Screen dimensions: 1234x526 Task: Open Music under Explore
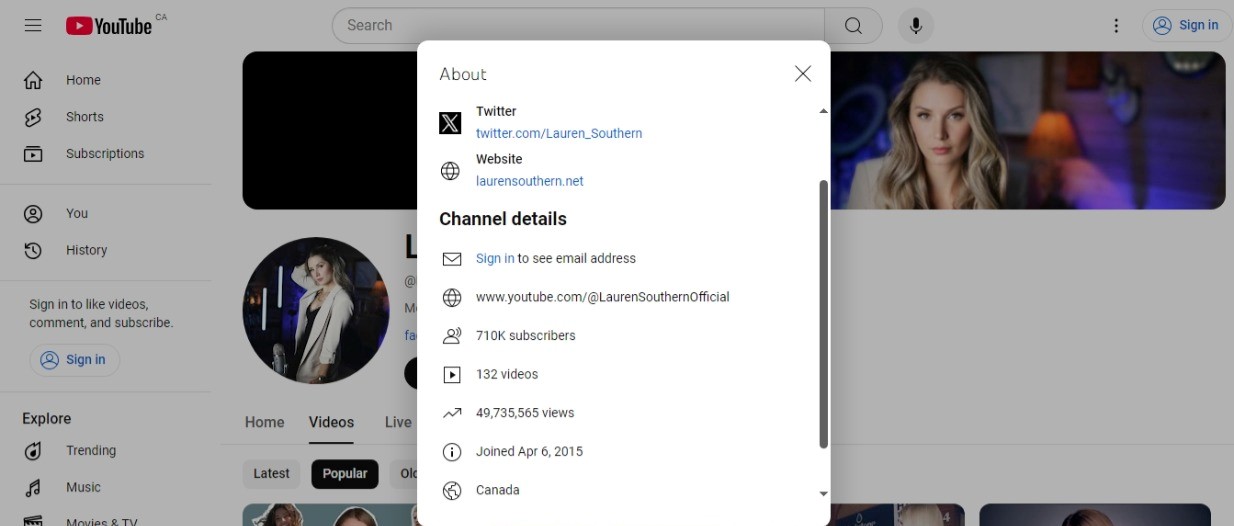[x=105, y=488]
